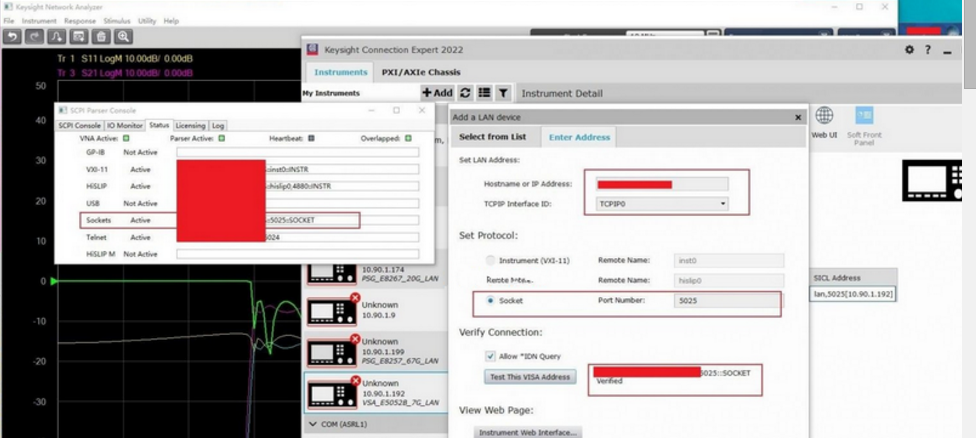
Task: Open the Help menu
Action: [171, 21]
